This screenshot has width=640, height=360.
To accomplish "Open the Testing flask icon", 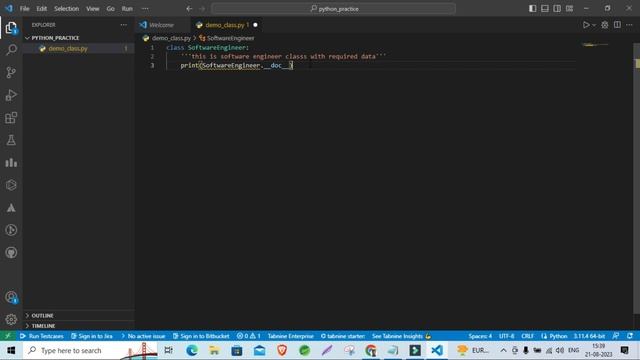I will tap(11, 140).
